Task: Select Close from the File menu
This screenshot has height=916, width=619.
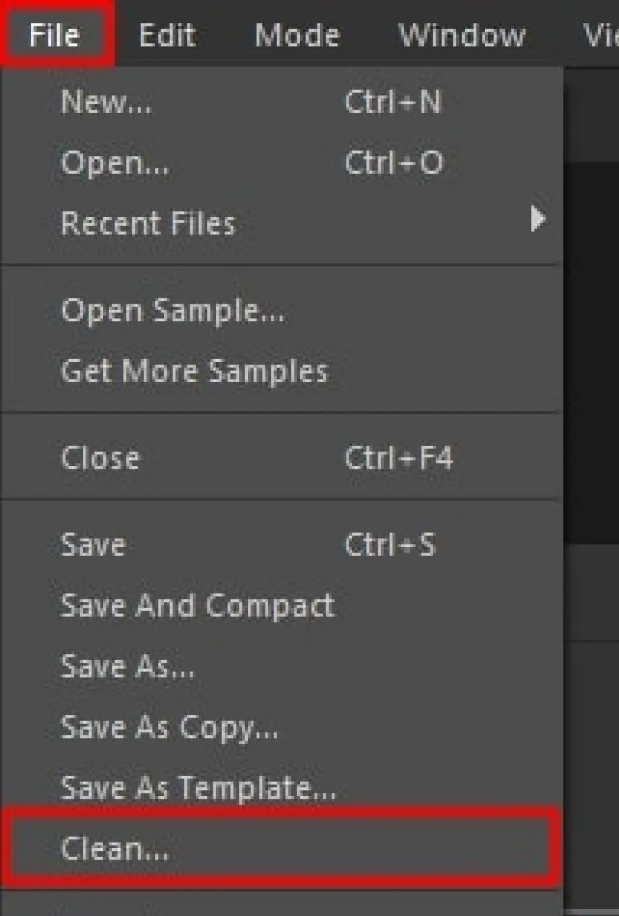Action: coord(100,458)
